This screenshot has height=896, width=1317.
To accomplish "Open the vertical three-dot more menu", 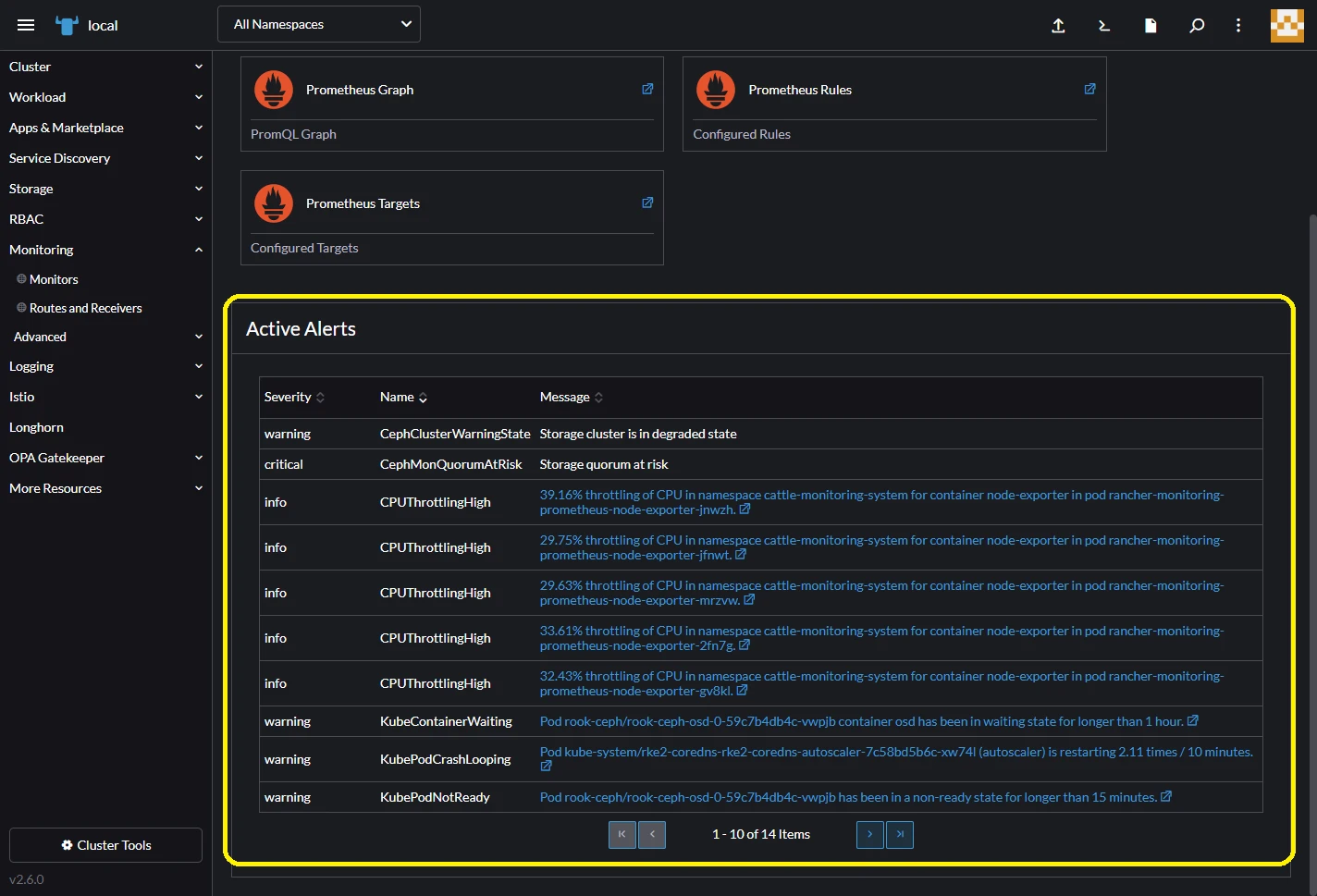I will click(1238, 25).
